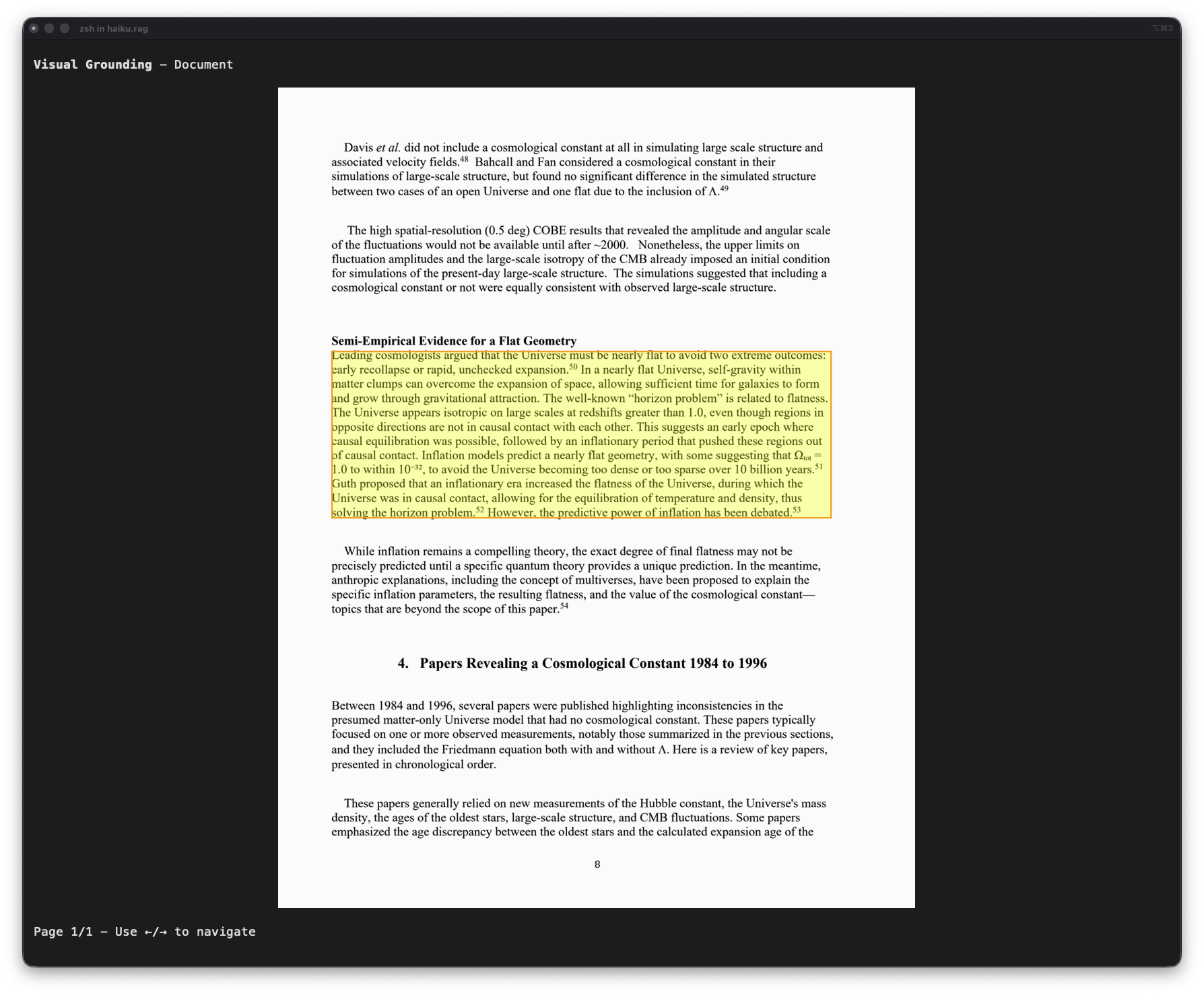This screenshot has width=1204, height=995.
Task: Click the Between 1984 and 1996 paragraph
Action: click(579, 734)
